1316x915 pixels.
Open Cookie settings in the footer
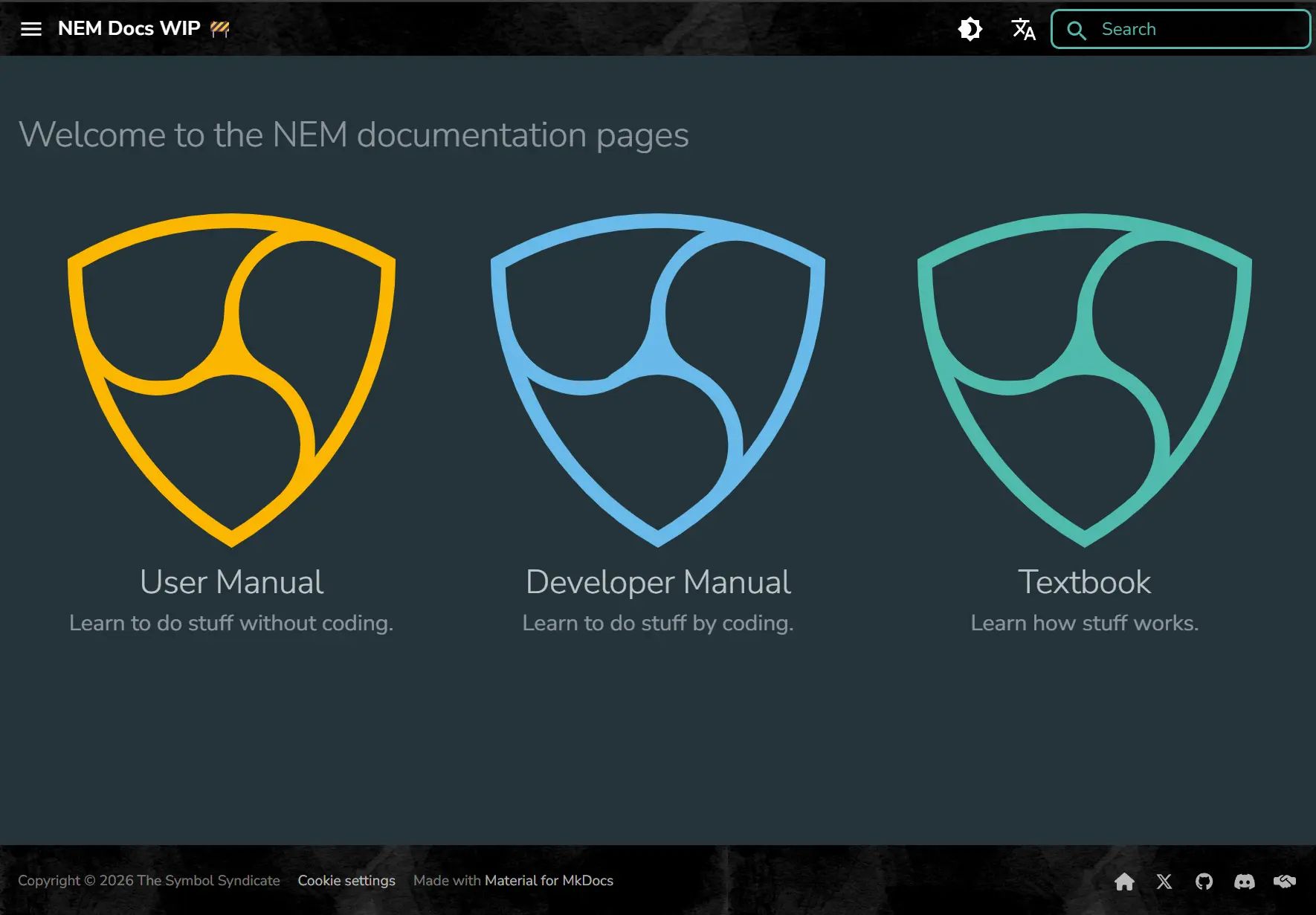[346, 881]
